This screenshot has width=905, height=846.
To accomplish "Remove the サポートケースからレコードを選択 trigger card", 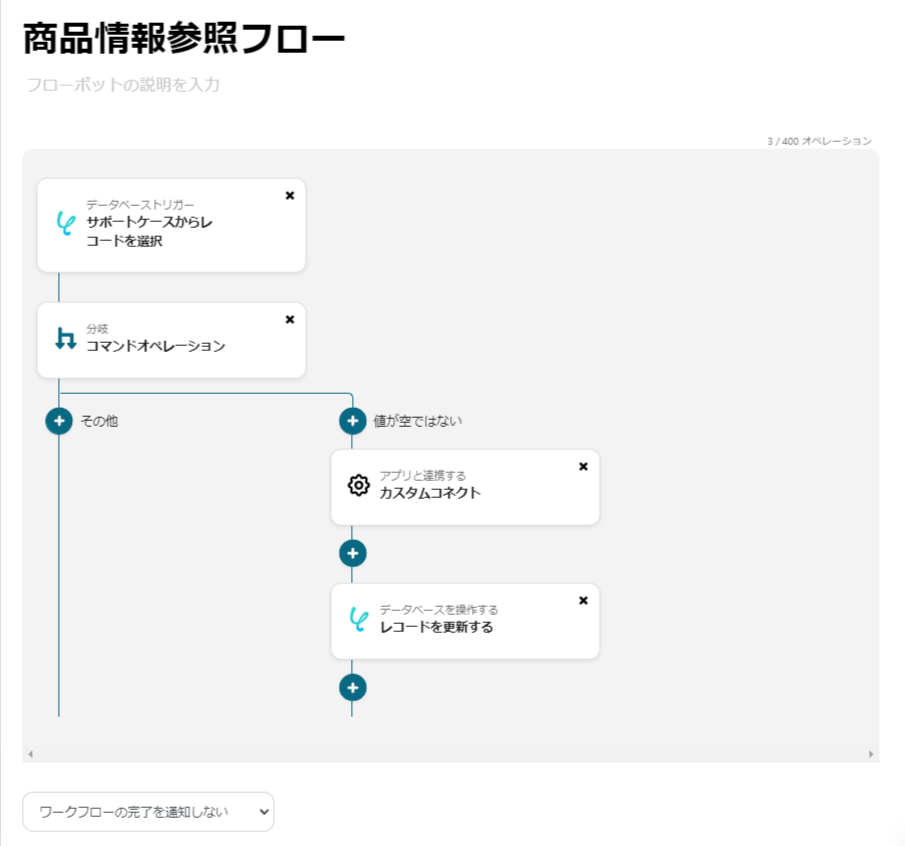I will click(290, 196).
